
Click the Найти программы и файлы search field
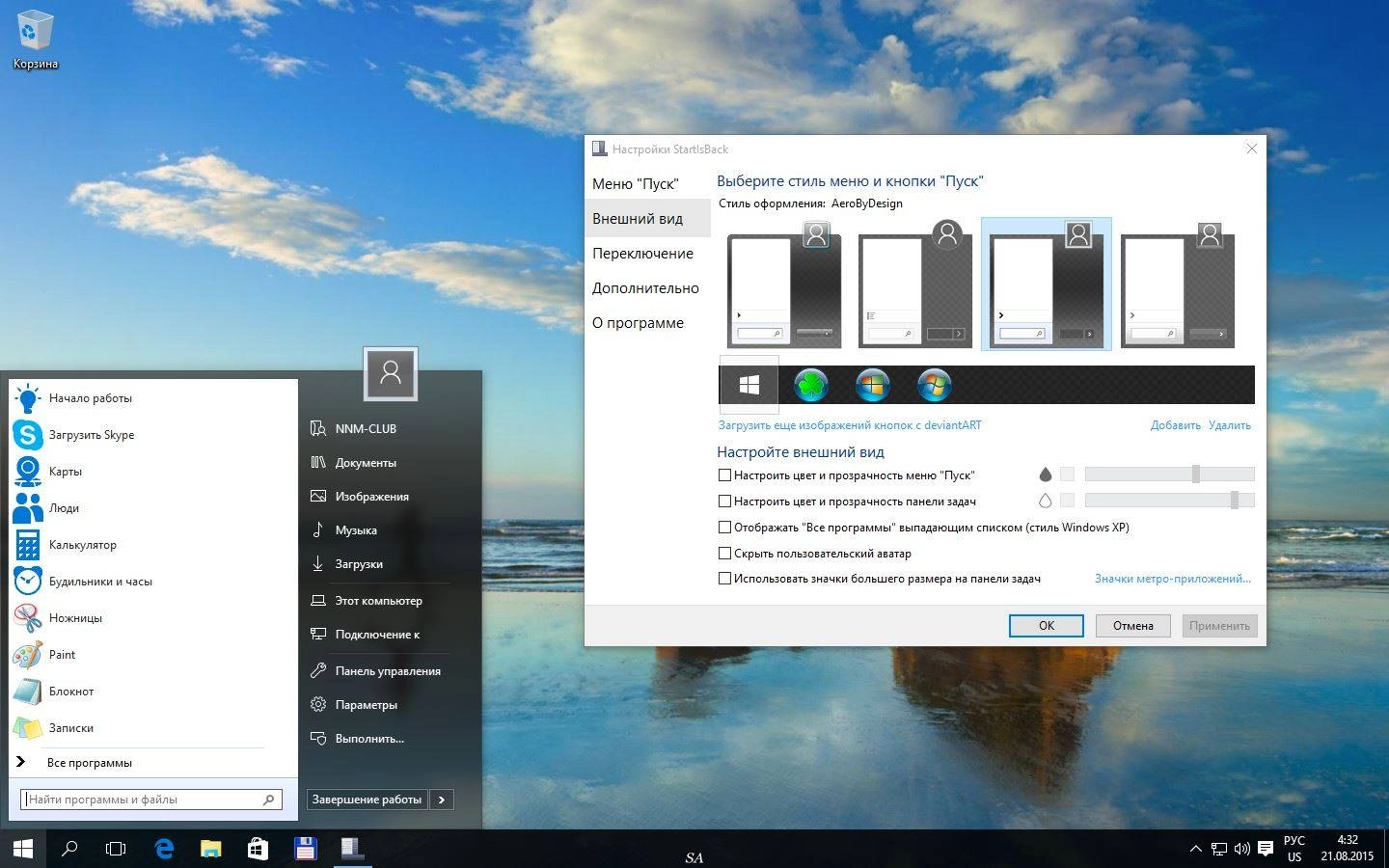tap(152, 800)
